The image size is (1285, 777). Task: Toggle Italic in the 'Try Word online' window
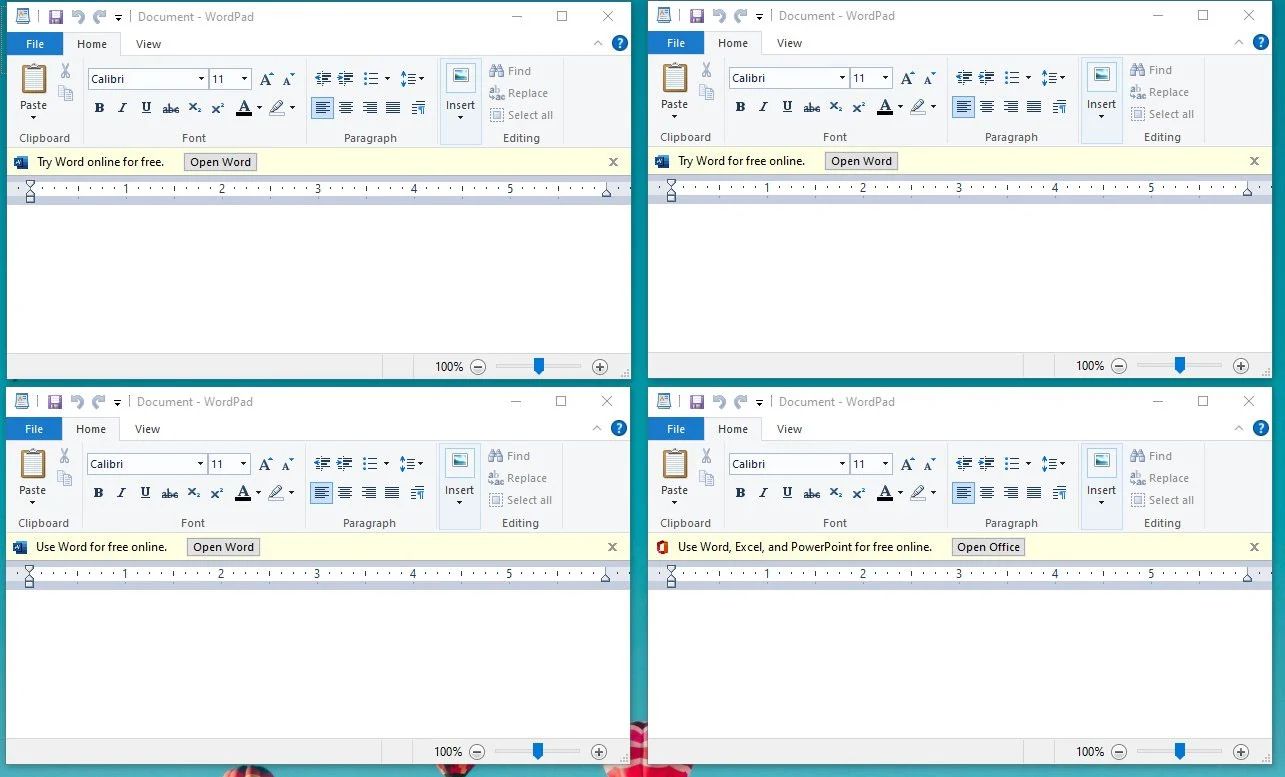pyautogui.click(x=123, y=108)
